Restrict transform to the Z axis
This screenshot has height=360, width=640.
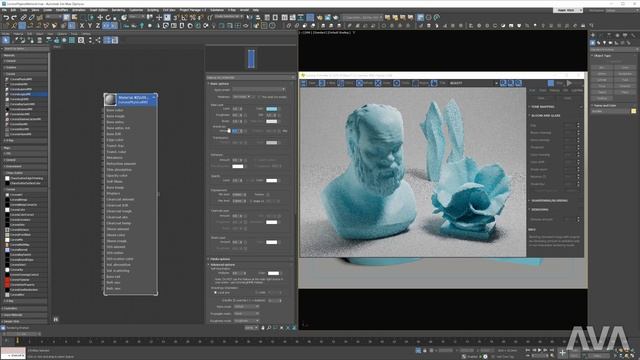(x=98, y=26)
